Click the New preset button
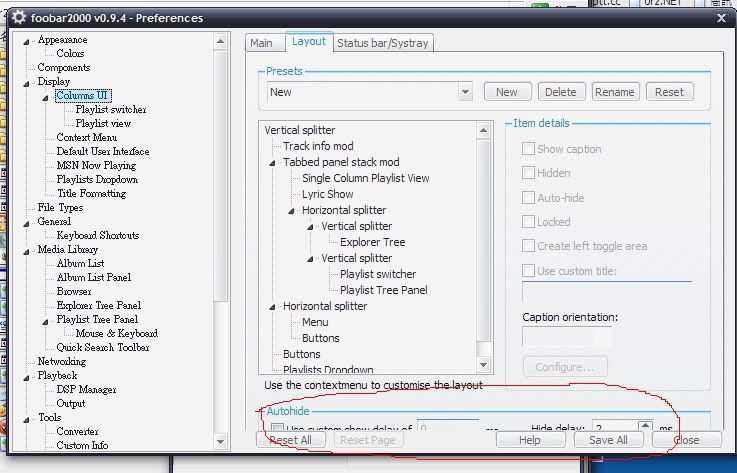Image resolution: width=737 pixels, height=473 pixels. [507, 92]
